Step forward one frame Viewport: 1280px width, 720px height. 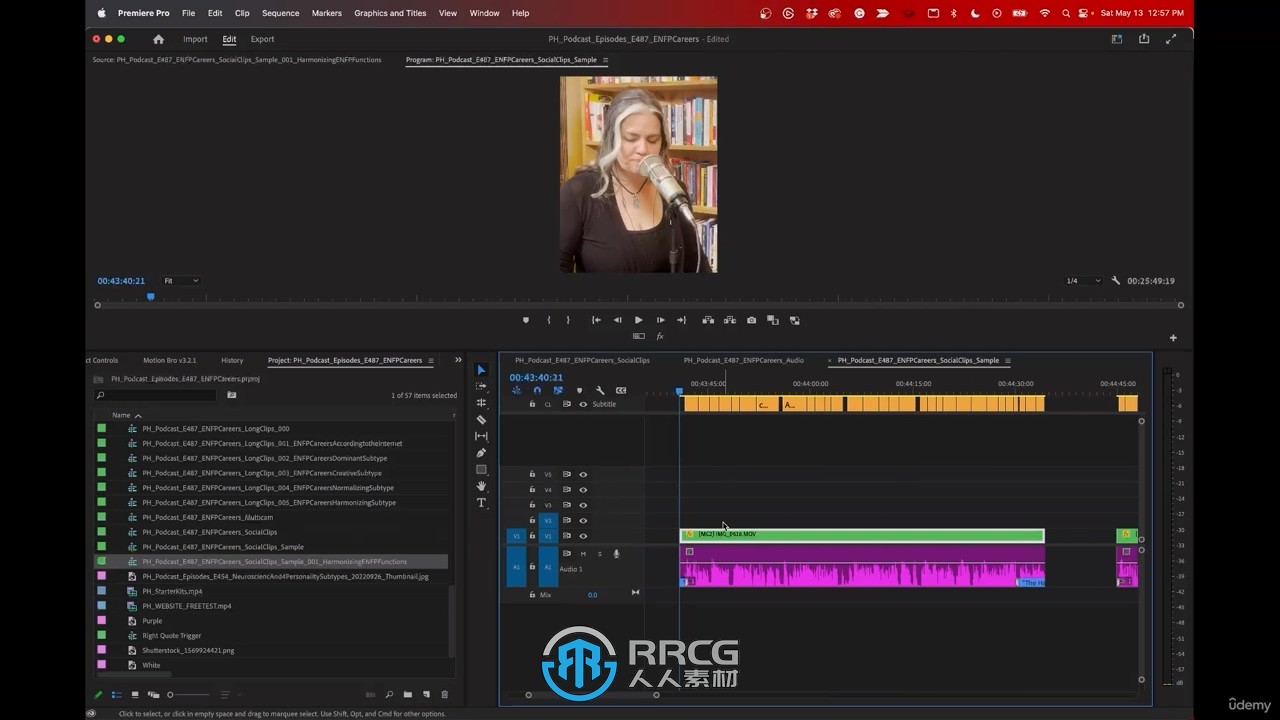point(660,320)
